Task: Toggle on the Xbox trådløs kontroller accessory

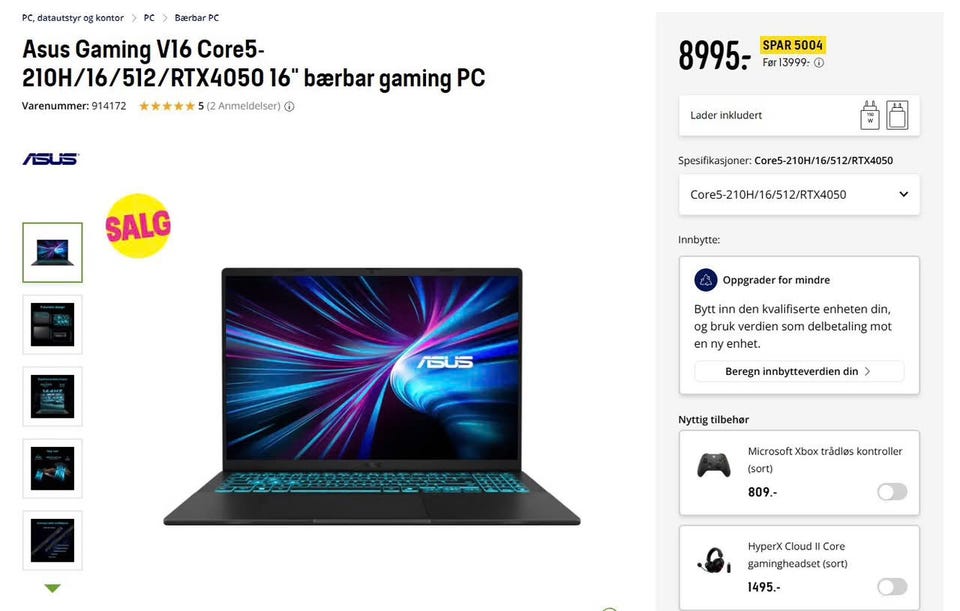Action: coord(892,492)
